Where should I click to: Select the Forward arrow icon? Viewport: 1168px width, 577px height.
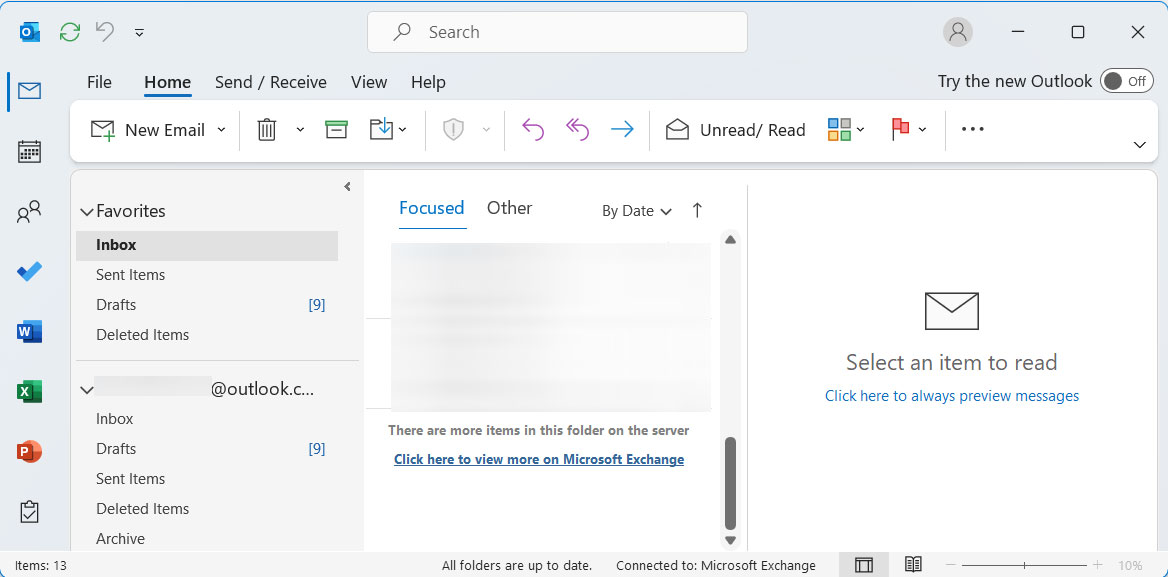click(x=621, y=129)
